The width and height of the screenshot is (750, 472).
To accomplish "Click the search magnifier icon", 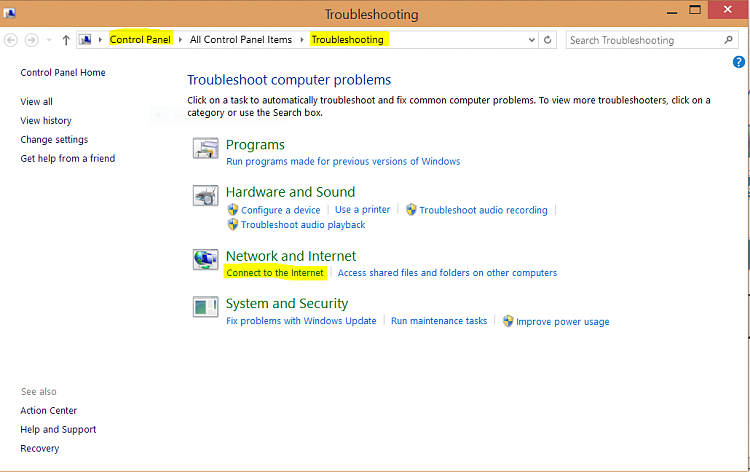I will [728, 40].
